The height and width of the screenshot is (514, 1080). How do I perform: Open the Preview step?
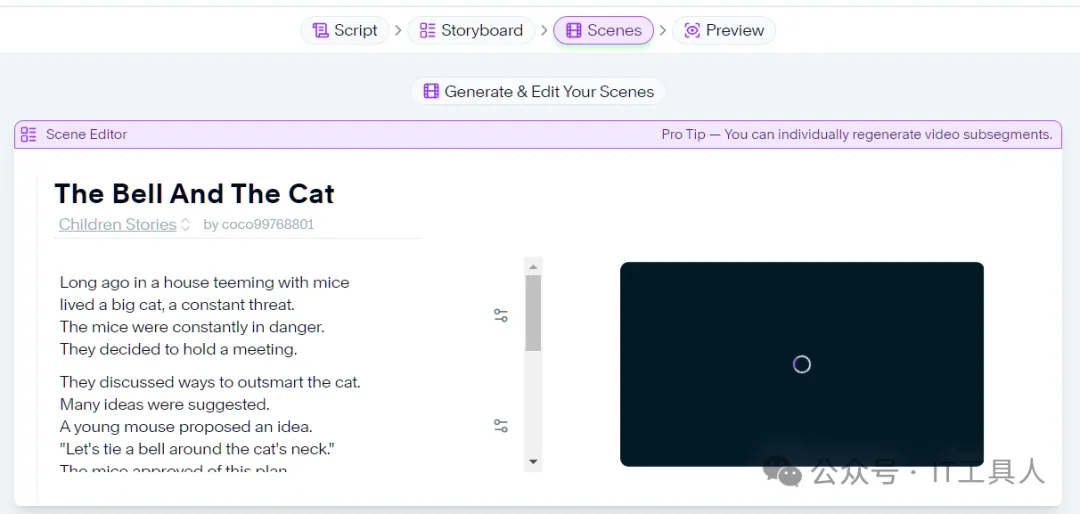click(x=724, y=30)
